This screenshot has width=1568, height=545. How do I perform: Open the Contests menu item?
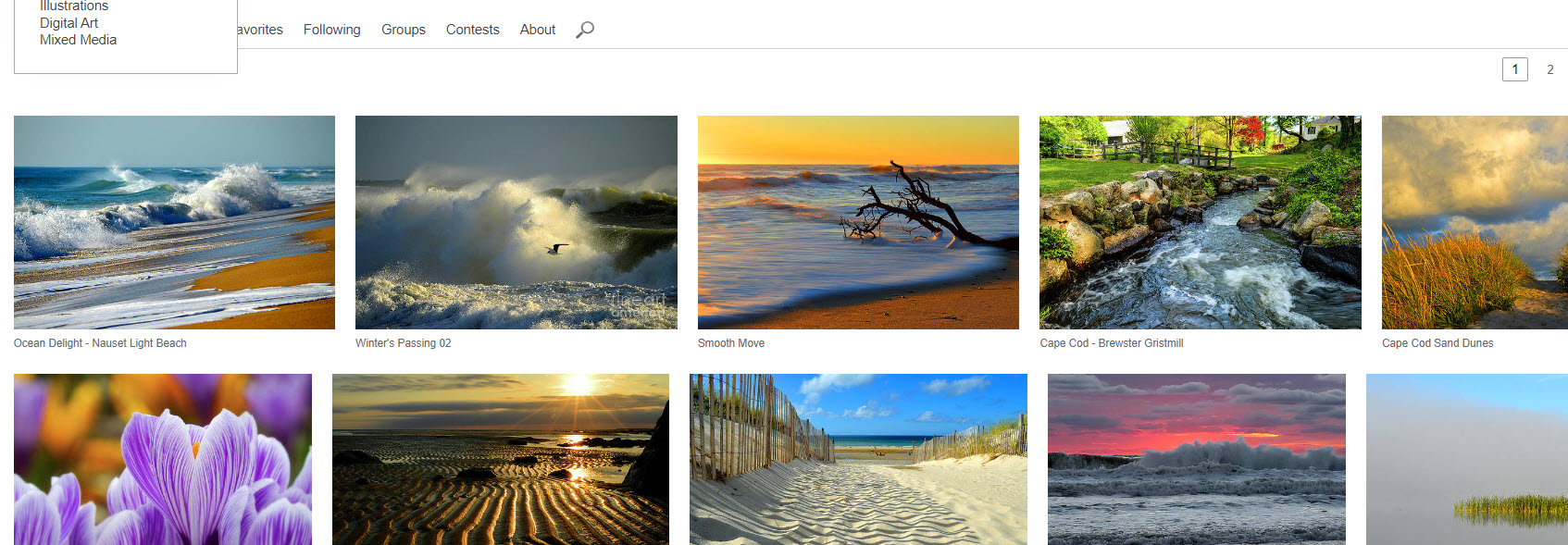click(x=473, y=30)
